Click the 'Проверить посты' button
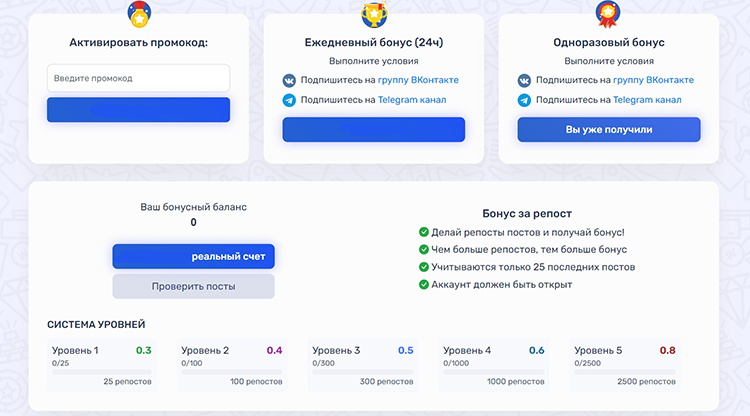The image size is (750, 416). pos(193,287)
